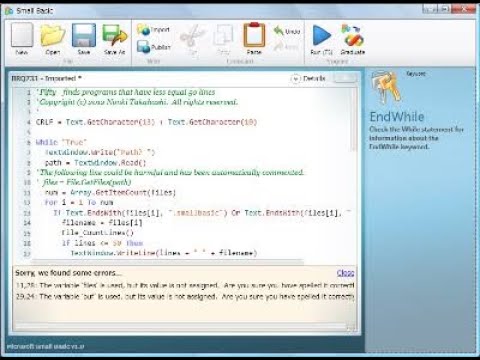Click the vertical scrollbar of the code editor
Screen dimensions: 480x360
click(x=353, y=120)
